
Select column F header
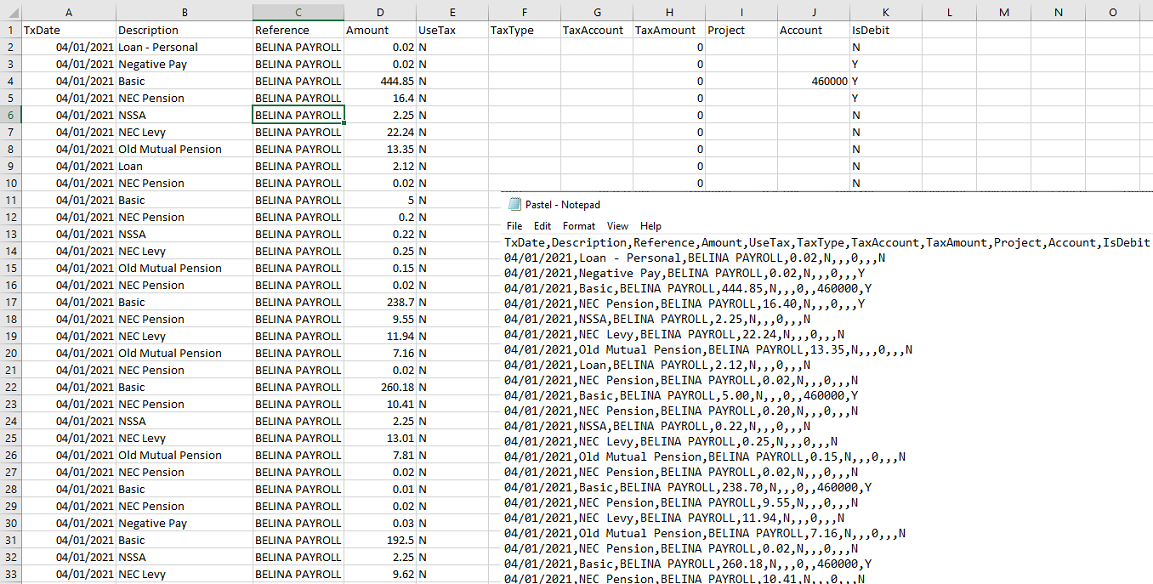(524, 13)
